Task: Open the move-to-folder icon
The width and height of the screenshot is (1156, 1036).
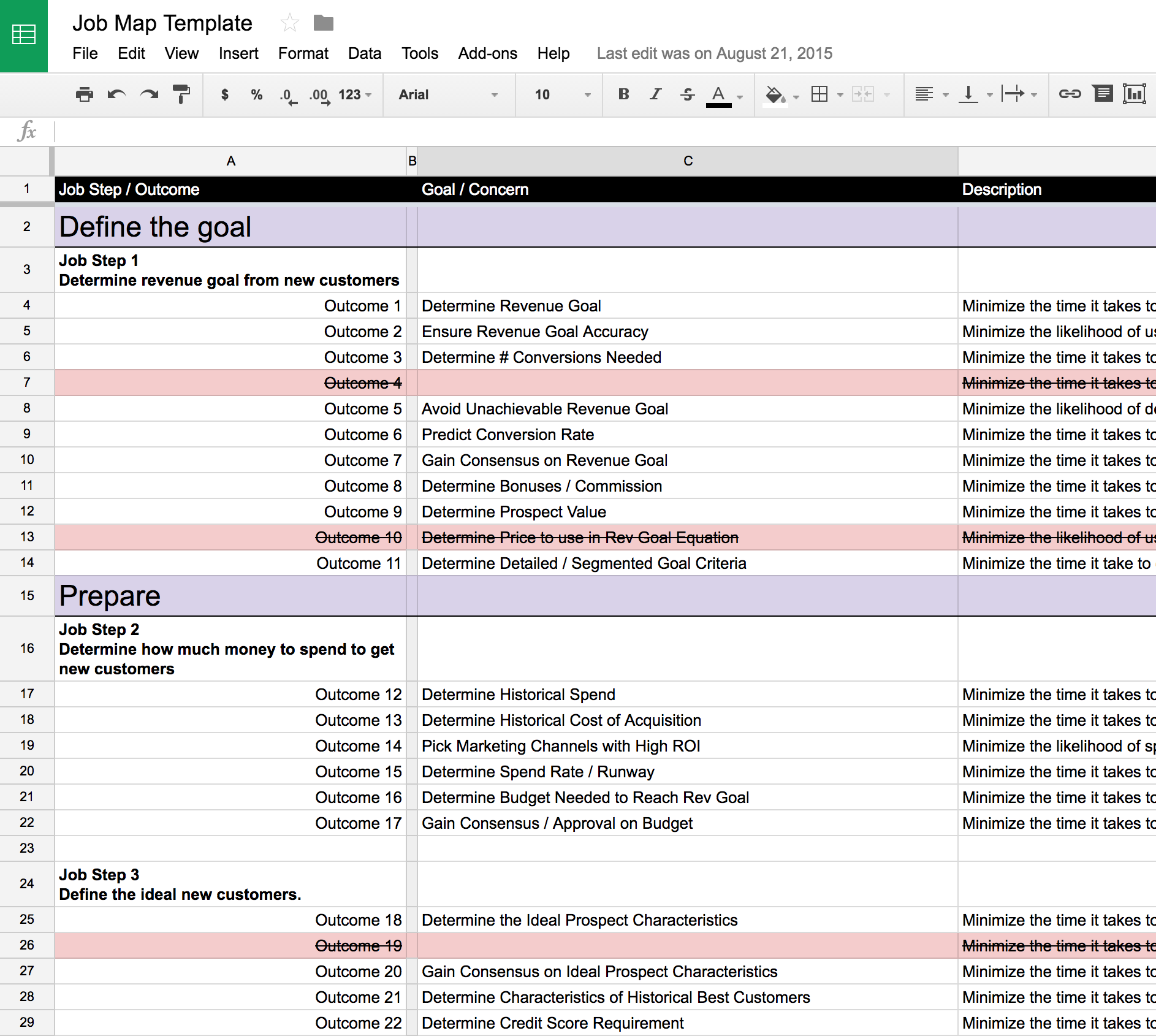Action: click(x=323, y=23)
